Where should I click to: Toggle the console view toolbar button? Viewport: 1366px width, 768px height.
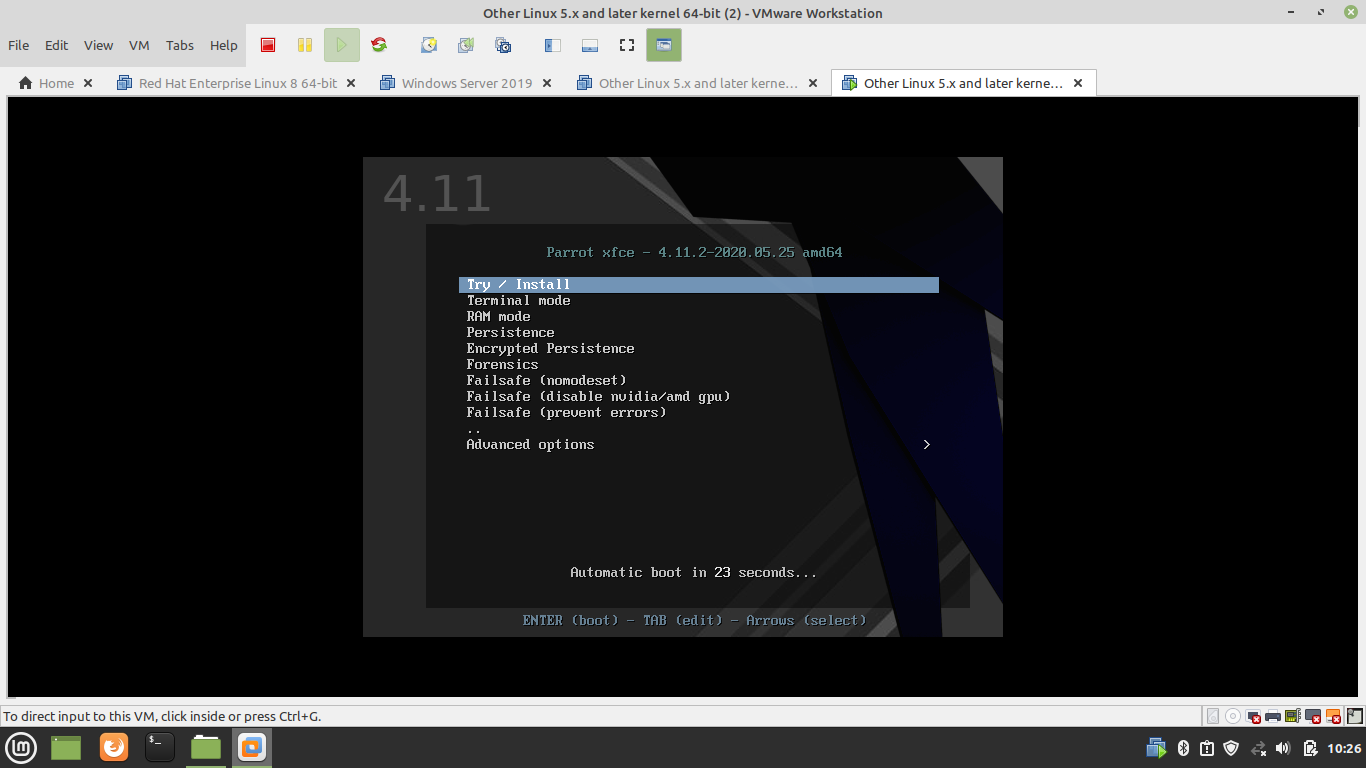pyautogui.click(x=664, y=45)
